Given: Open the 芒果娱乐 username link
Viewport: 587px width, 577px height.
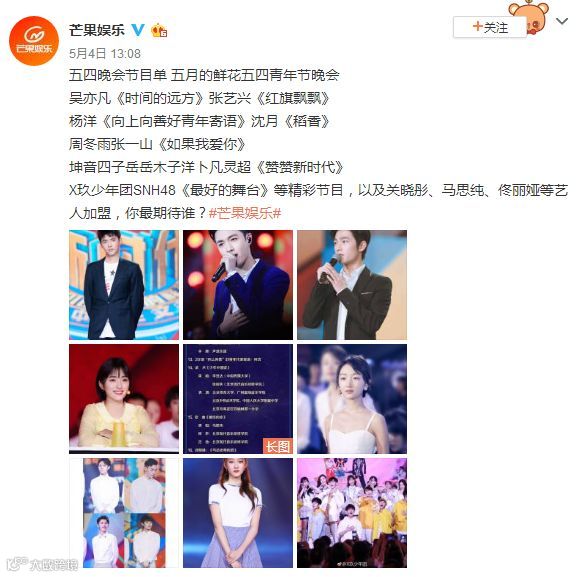Looking at the screenshot, I should pyautogui.click(x=97, y=30).
